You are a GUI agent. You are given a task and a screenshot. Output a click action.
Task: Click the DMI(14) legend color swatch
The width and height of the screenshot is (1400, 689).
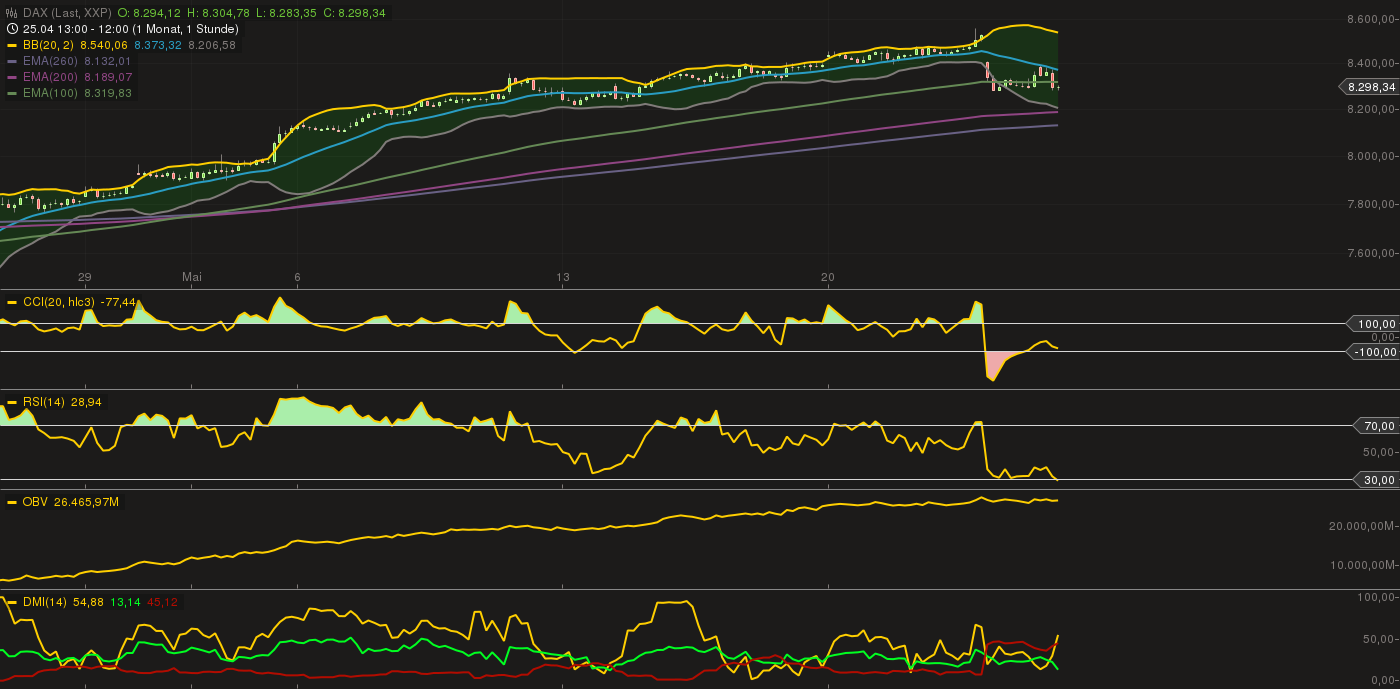click(13, 602)
